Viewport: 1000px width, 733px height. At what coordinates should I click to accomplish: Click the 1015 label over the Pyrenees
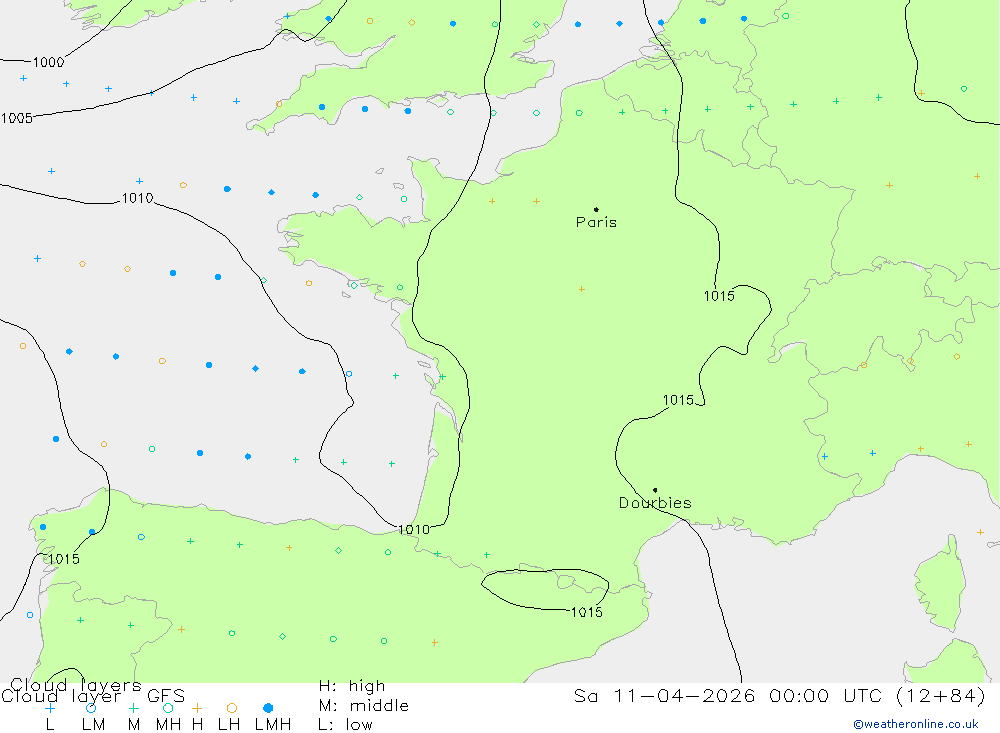point(587,612)
